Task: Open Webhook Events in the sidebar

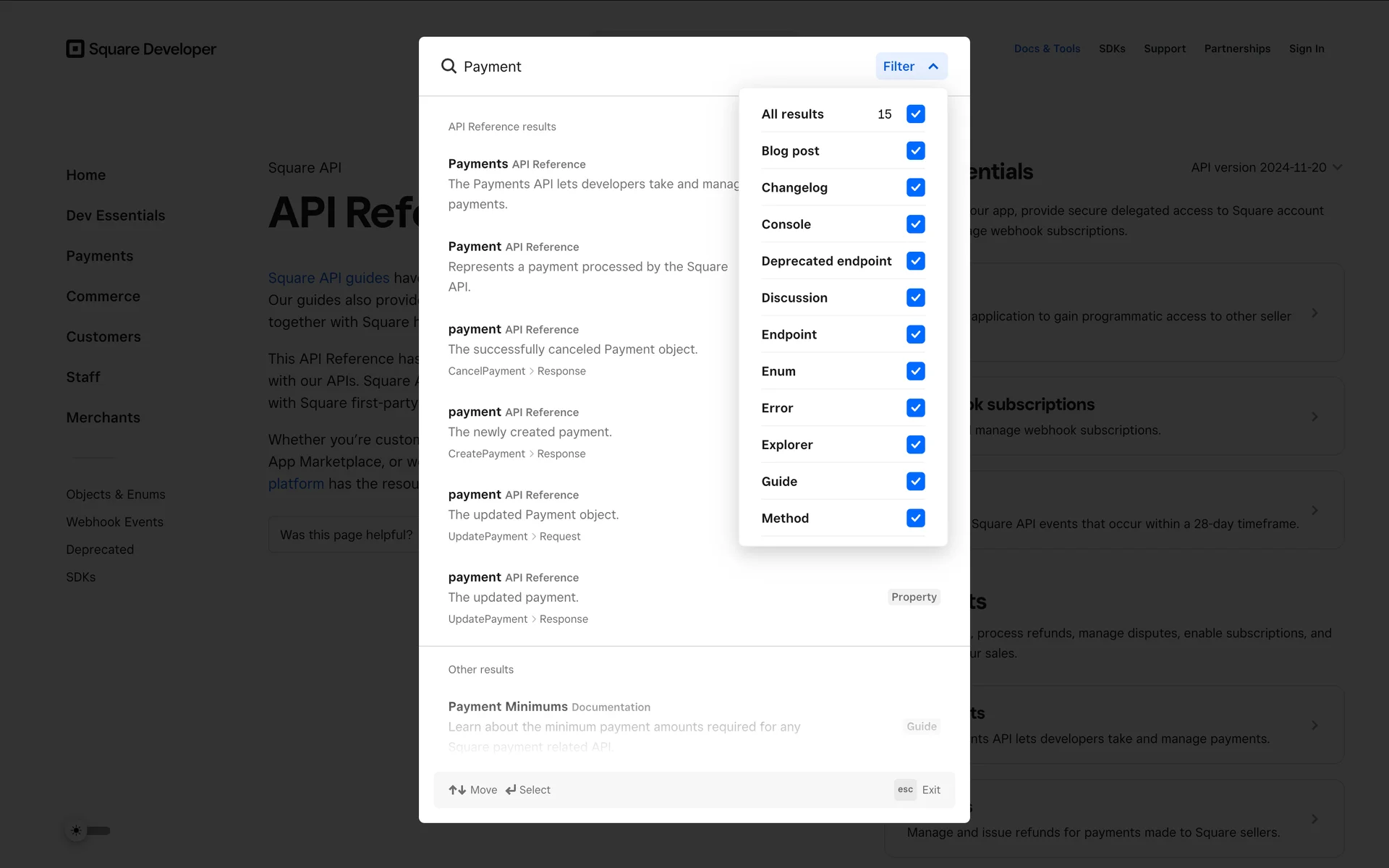Action: click(114, 522)
